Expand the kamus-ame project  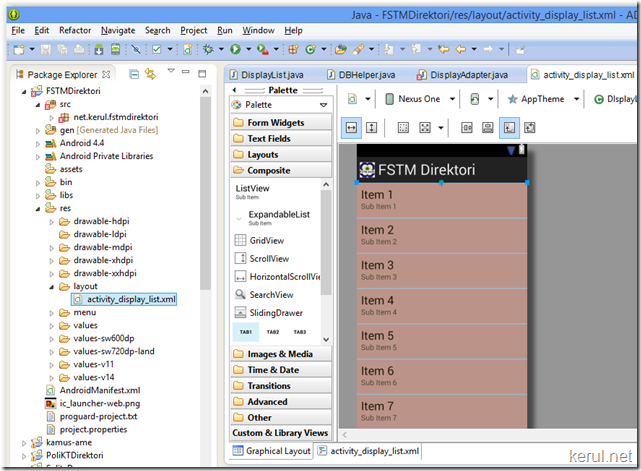coord(24,444)
